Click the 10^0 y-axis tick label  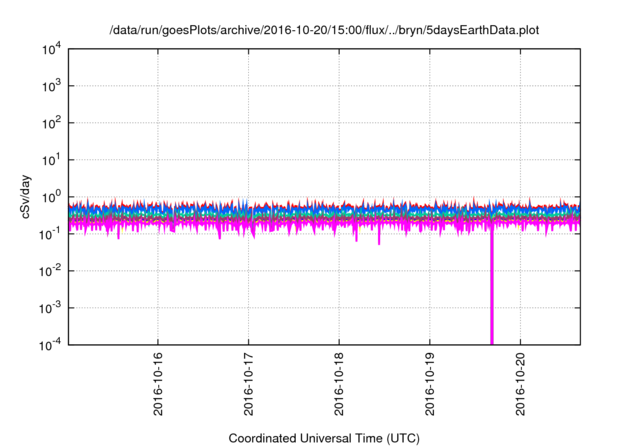coord(51,197)
